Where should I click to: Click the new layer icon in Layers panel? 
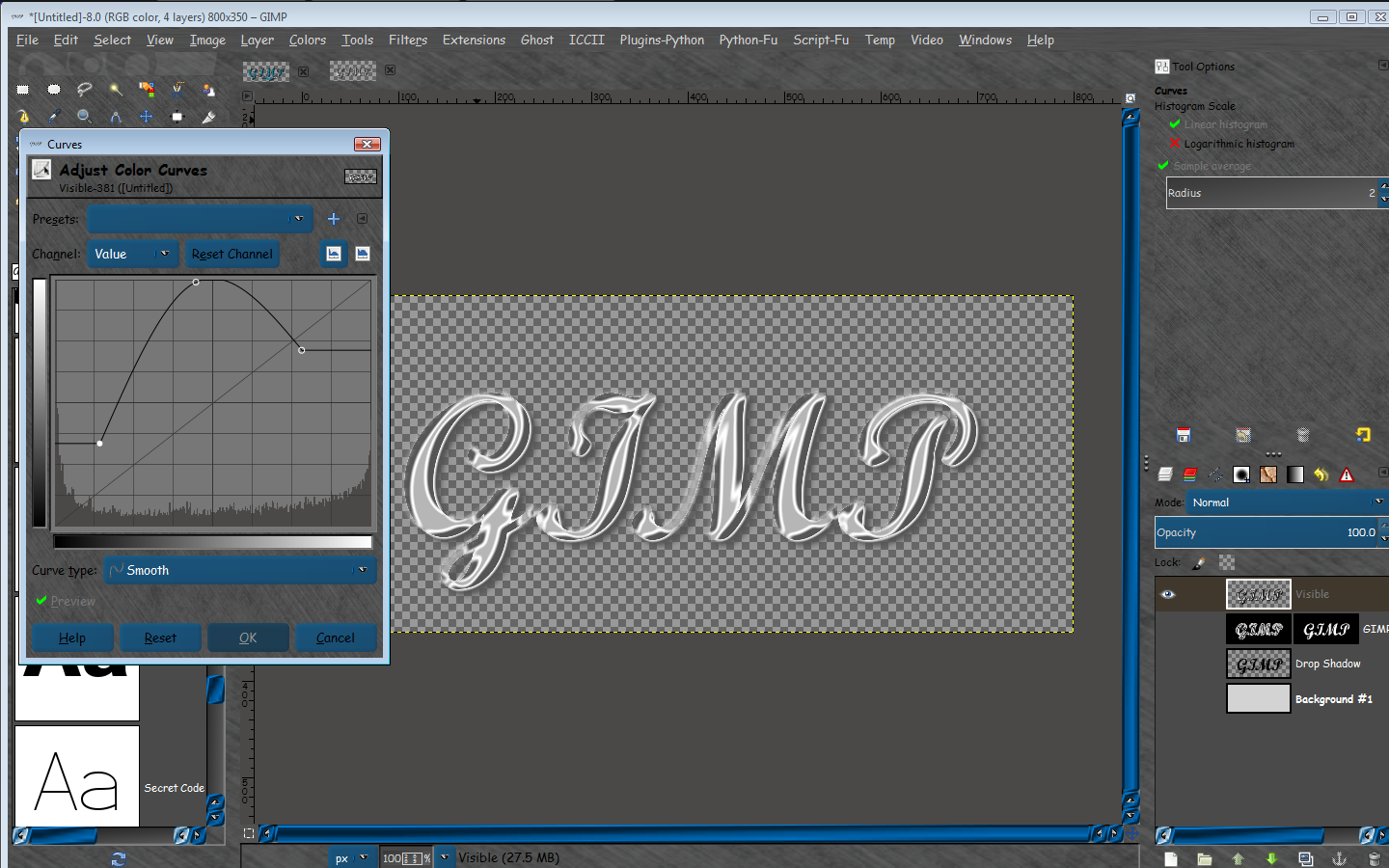tap(1171, 858)
